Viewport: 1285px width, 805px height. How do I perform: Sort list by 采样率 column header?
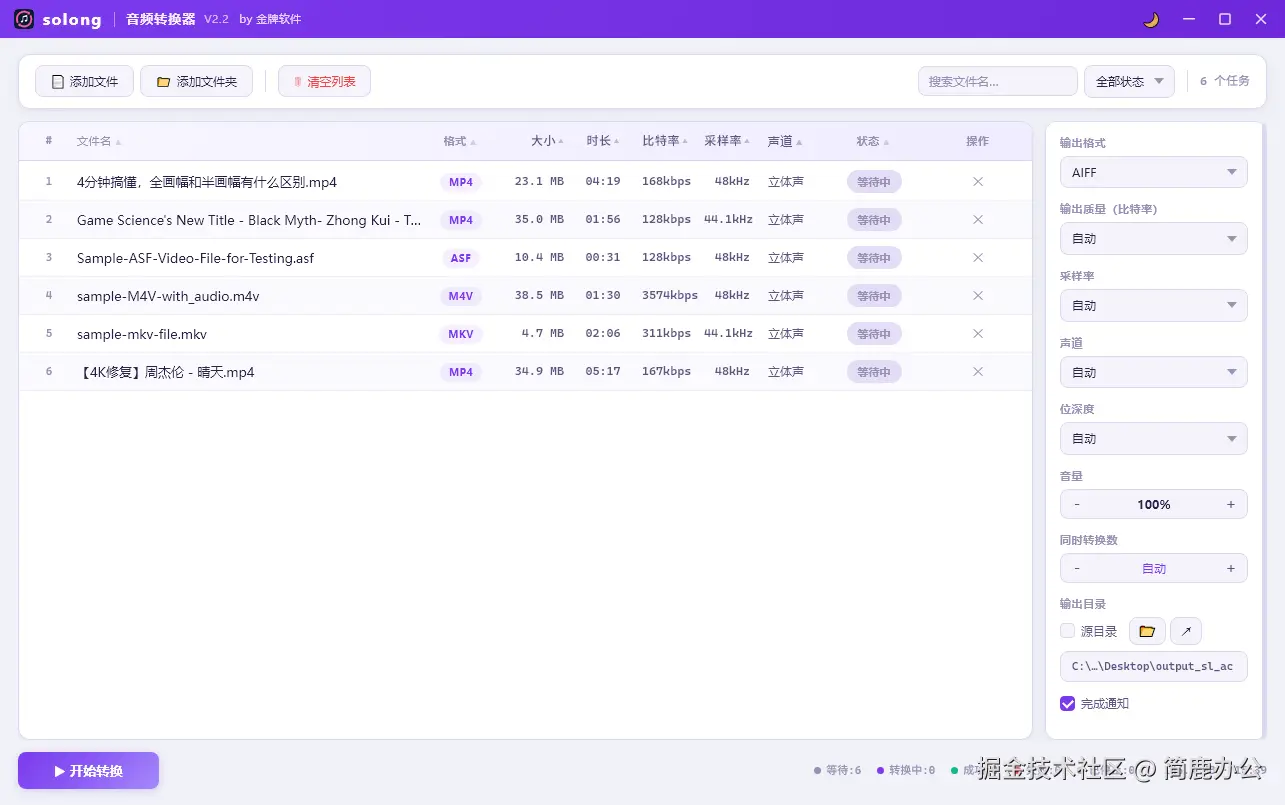tap(728, 141)
